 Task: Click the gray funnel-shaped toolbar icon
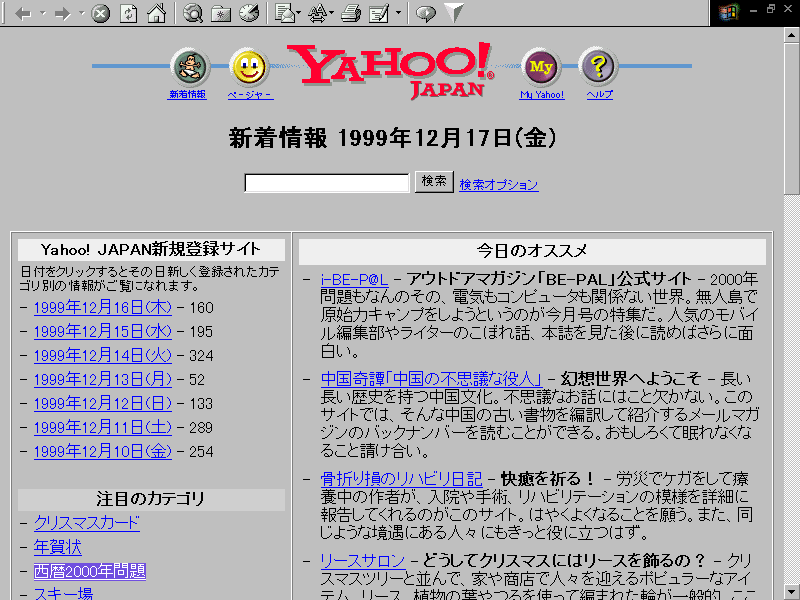tap(454, 13)
